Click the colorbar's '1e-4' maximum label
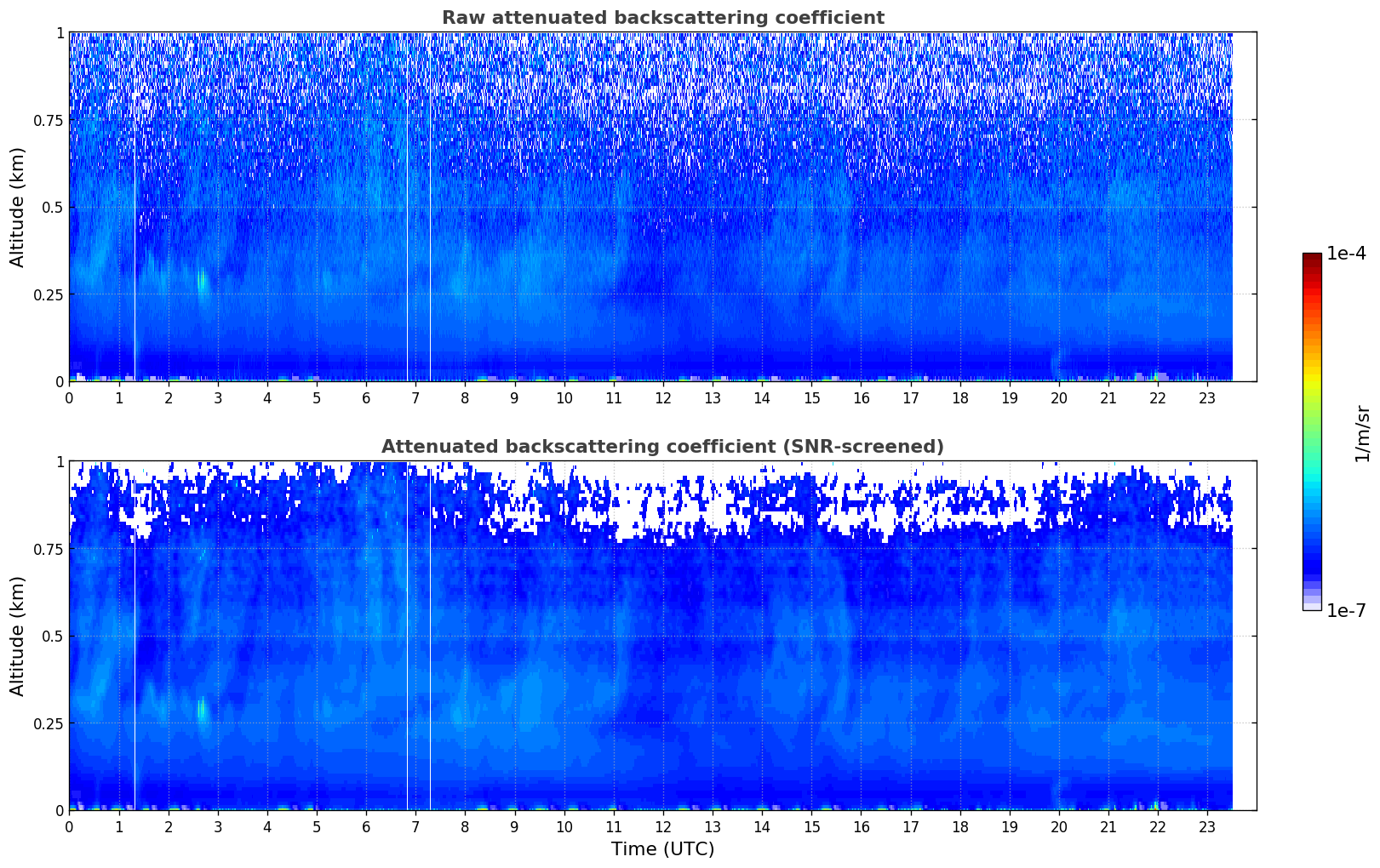Screen dimensions: 1380x868 pos(1346,254)
